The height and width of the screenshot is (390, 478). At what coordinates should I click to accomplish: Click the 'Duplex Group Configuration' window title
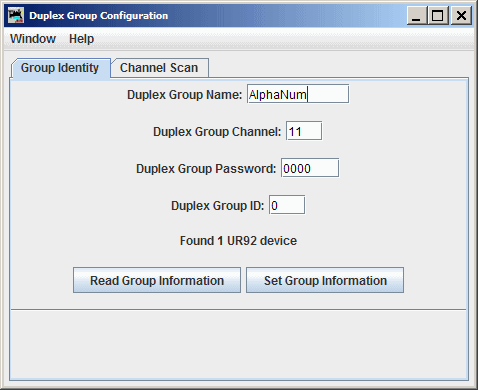tap(99, 16)
